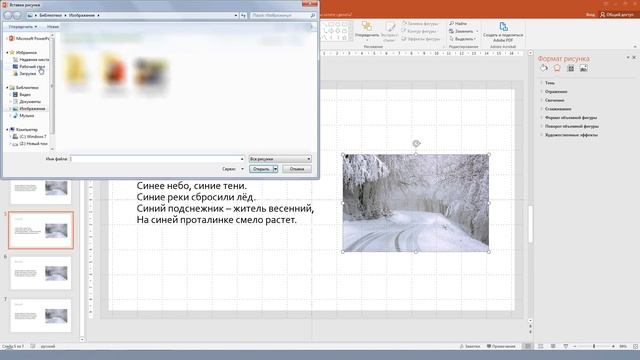The width and height of the screenshot is (640, 360).
Task: Expand the Artistic Effects section
Action: 571,135
